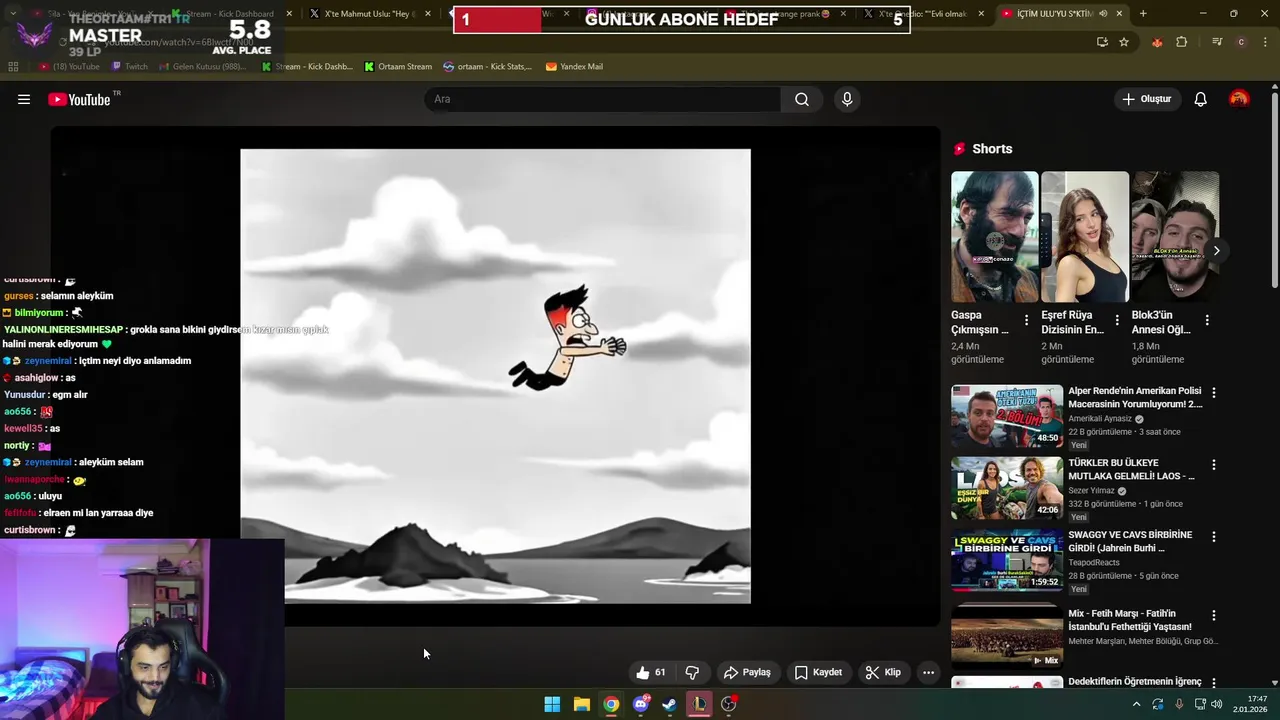Open options for Gaspa Çıkmışın short

tap(1027, 321)
